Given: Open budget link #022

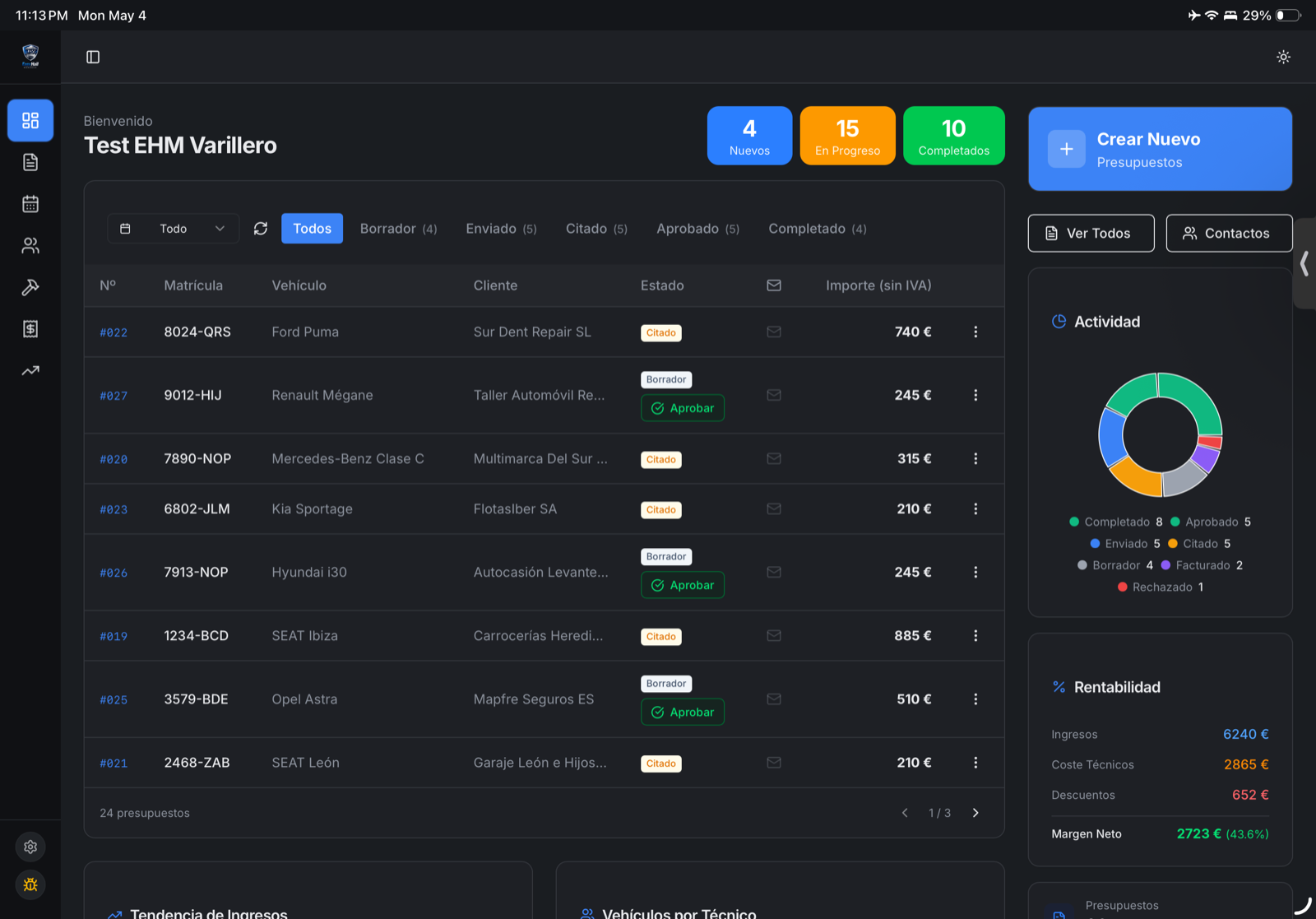Looking at the screenshot, I should (x=114, y=332).
